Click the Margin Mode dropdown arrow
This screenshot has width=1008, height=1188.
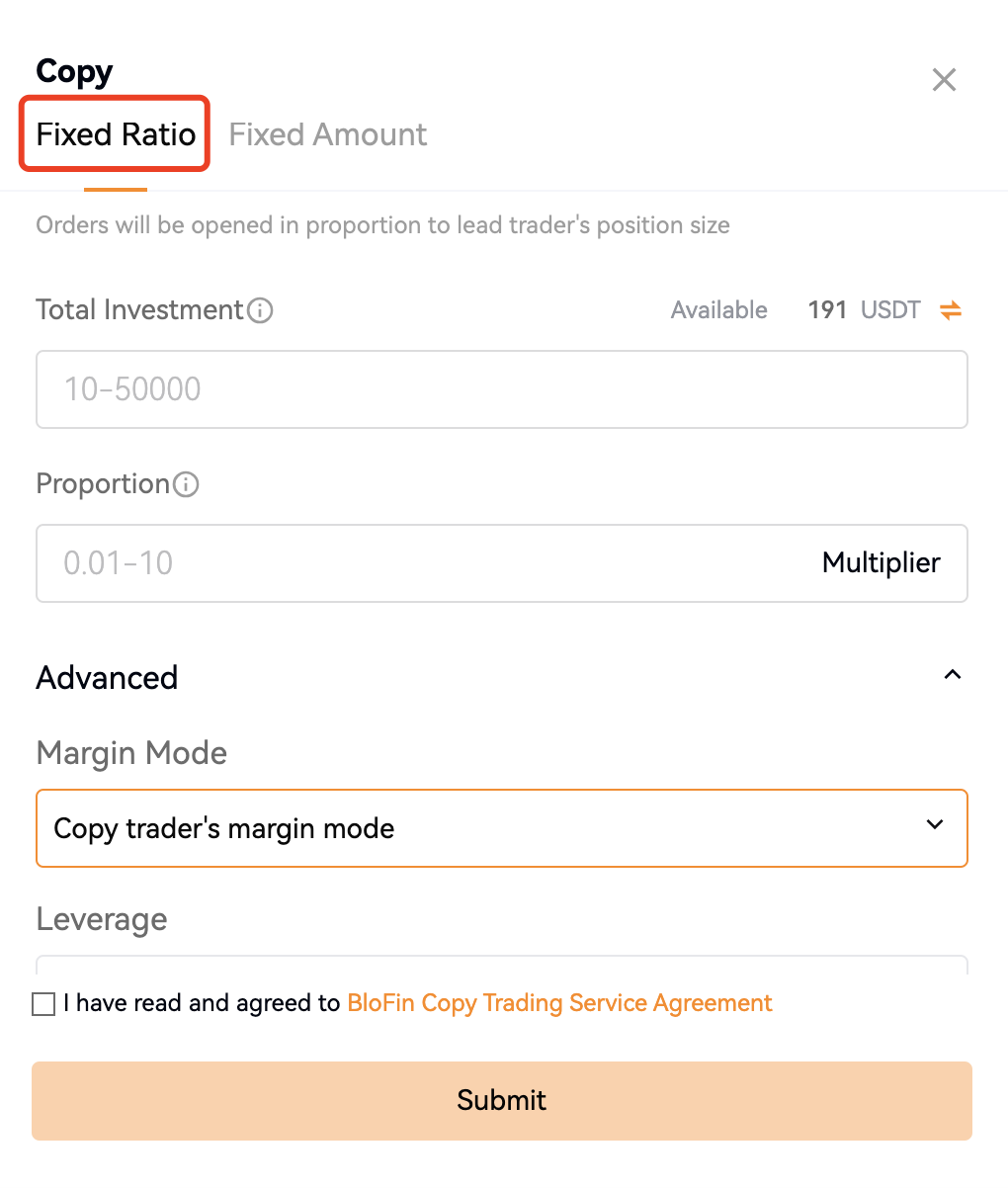tap(935, 825)
